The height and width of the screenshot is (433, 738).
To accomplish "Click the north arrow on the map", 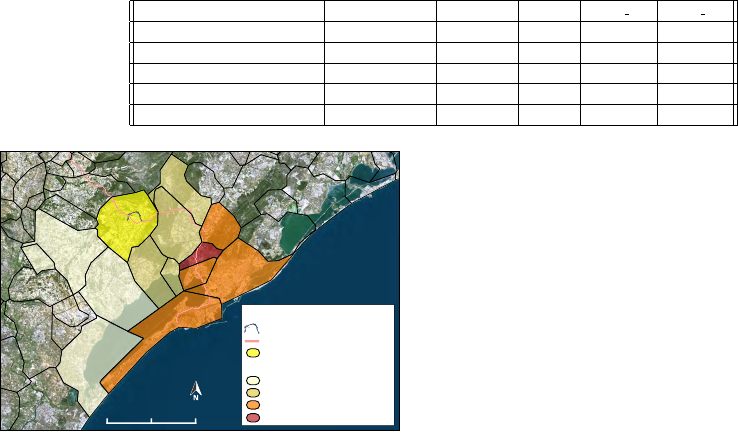I will pos(197,391).
